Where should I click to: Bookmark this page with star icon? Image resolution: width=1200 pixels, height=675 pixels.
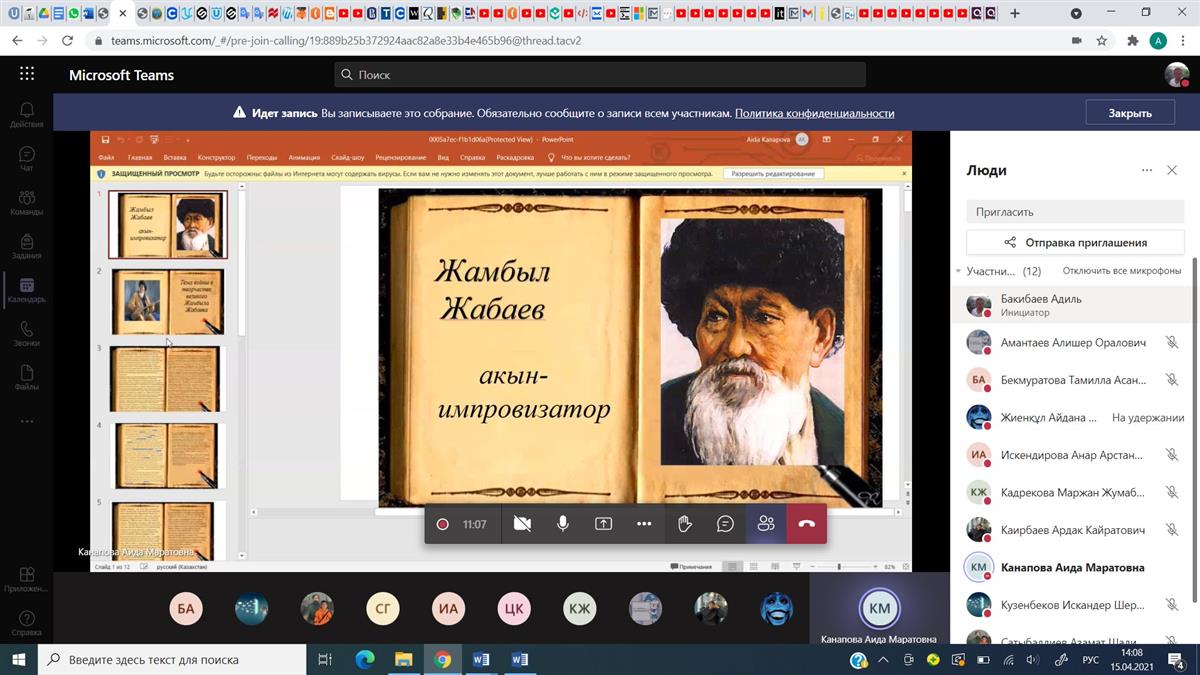pos(1101,41)
